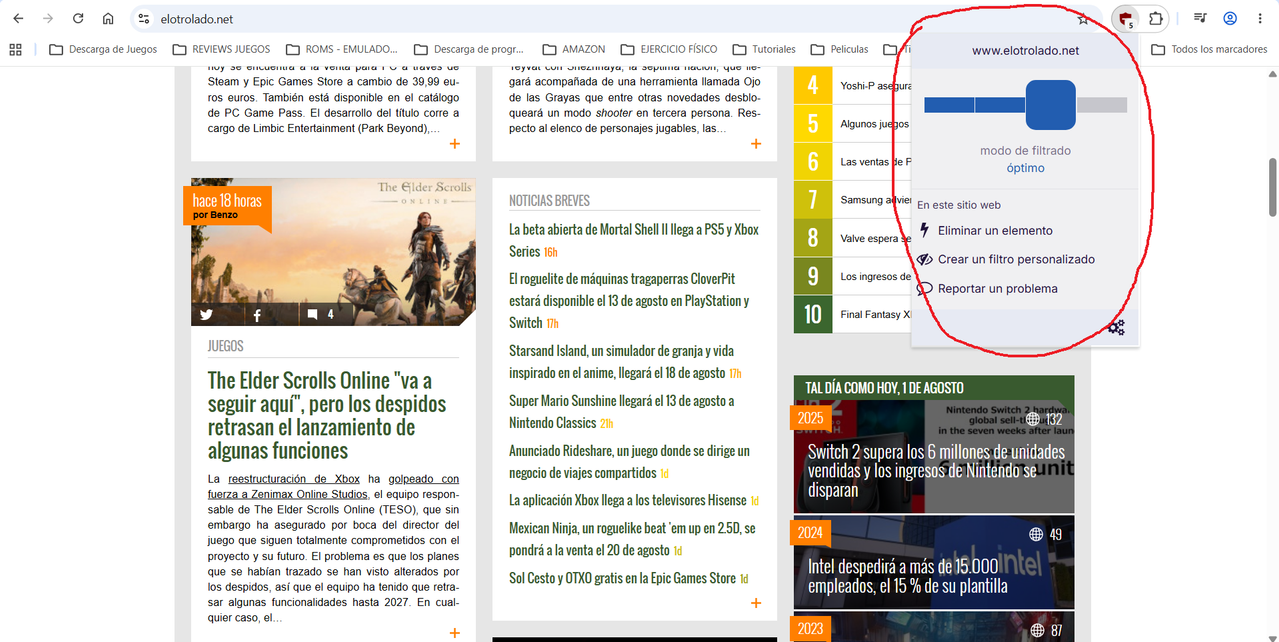1279x642 pixels.
Task: Open 2025 Switch 2 supera 6 millones card
Action: pos(934,456)
